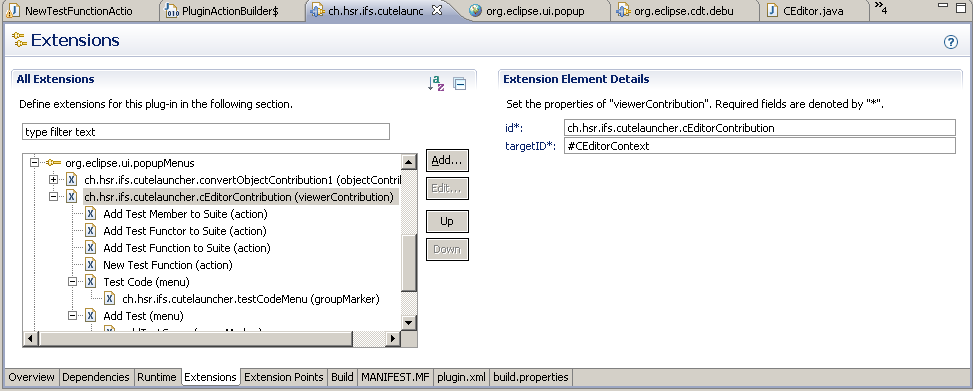Collapse Test Code (menu) node
The image size is (973, 391).
(x=73, y=282)
